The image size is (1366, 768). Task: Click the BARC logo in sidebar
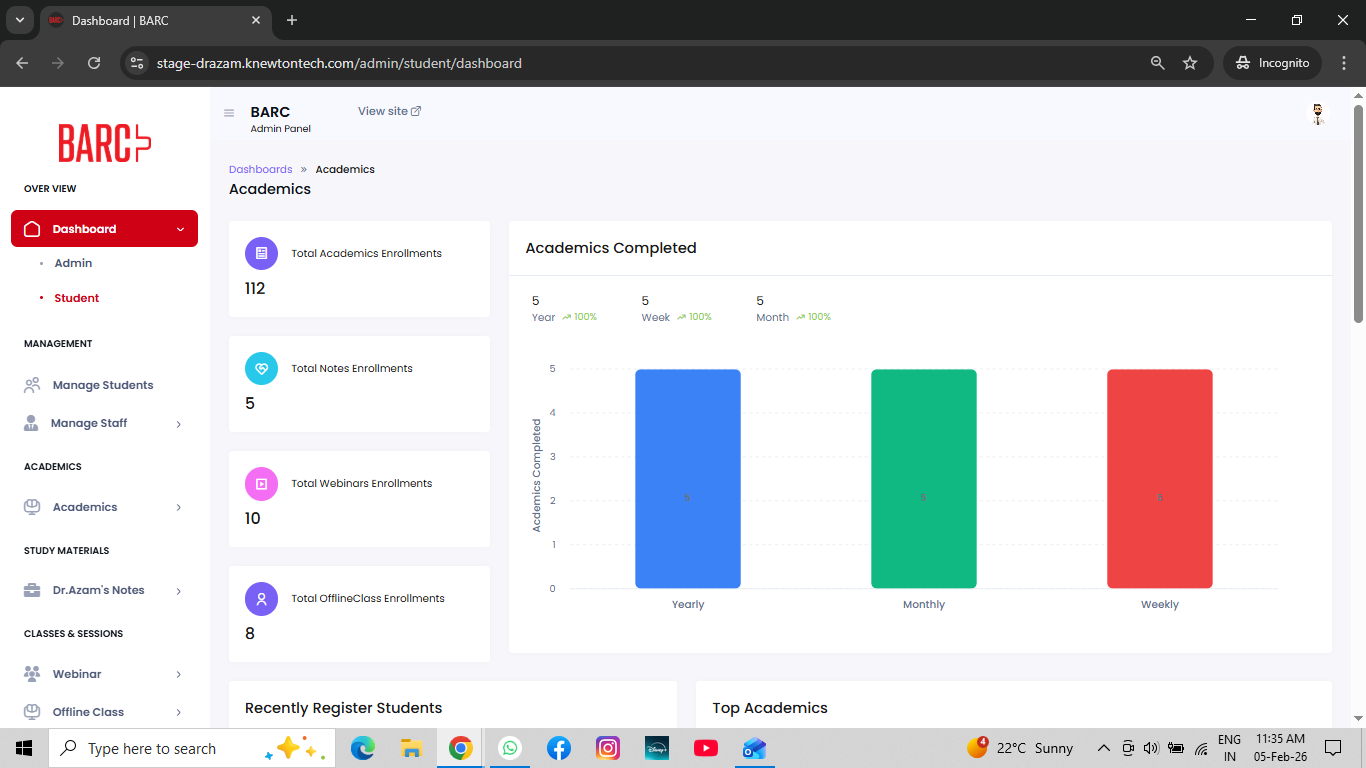pos(104,143)
